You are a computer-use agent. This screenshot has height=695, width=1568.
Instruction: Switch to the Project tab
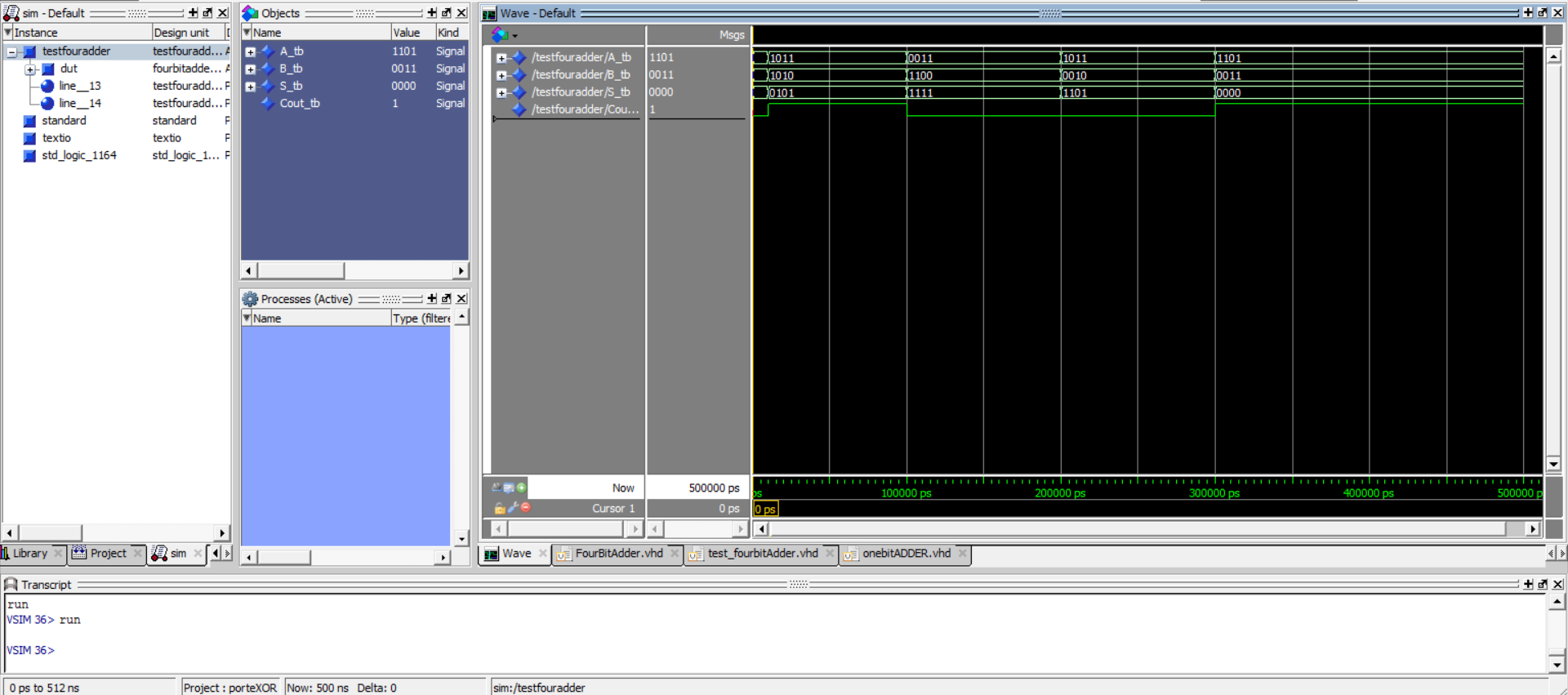tap(107, 554)
